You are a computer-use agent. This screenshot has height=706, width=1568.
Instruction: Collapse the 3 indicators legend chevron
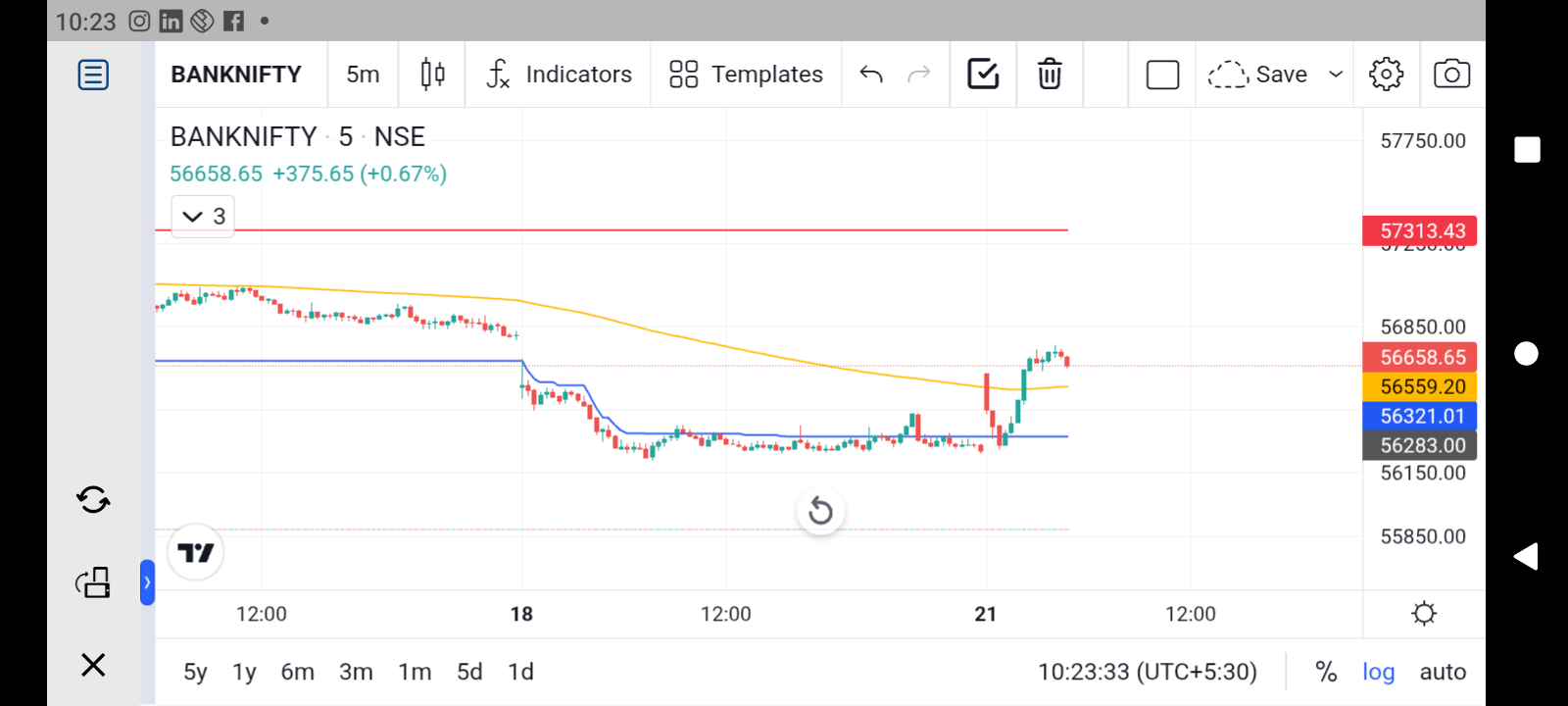(x=203, y=216)
